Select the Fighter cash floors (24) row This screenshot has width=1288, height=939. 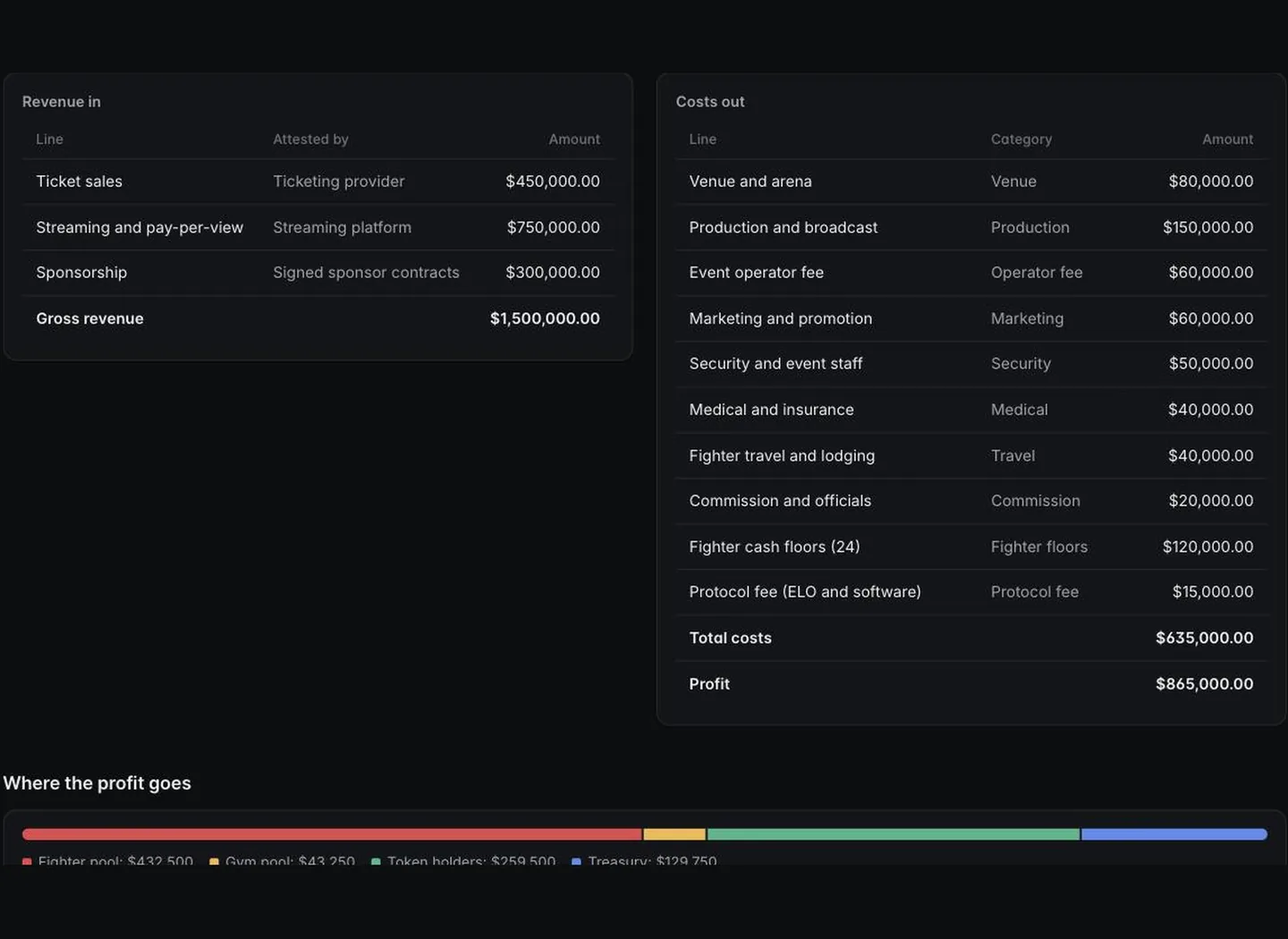pyautogui.click(x=971, y=546)
